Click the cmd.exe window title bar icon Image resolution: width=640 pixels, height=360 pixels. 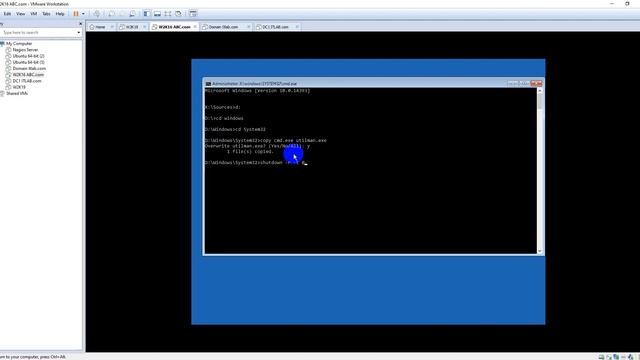point(208,84)
